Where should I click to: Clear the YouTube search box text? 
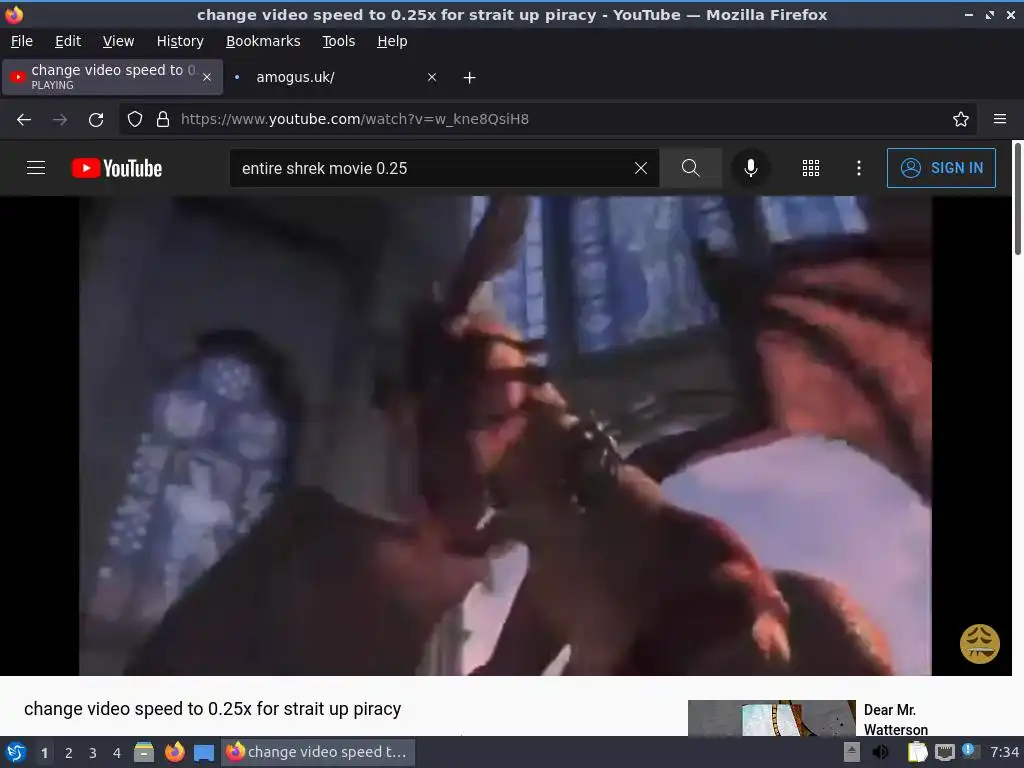tap(641, 168)
